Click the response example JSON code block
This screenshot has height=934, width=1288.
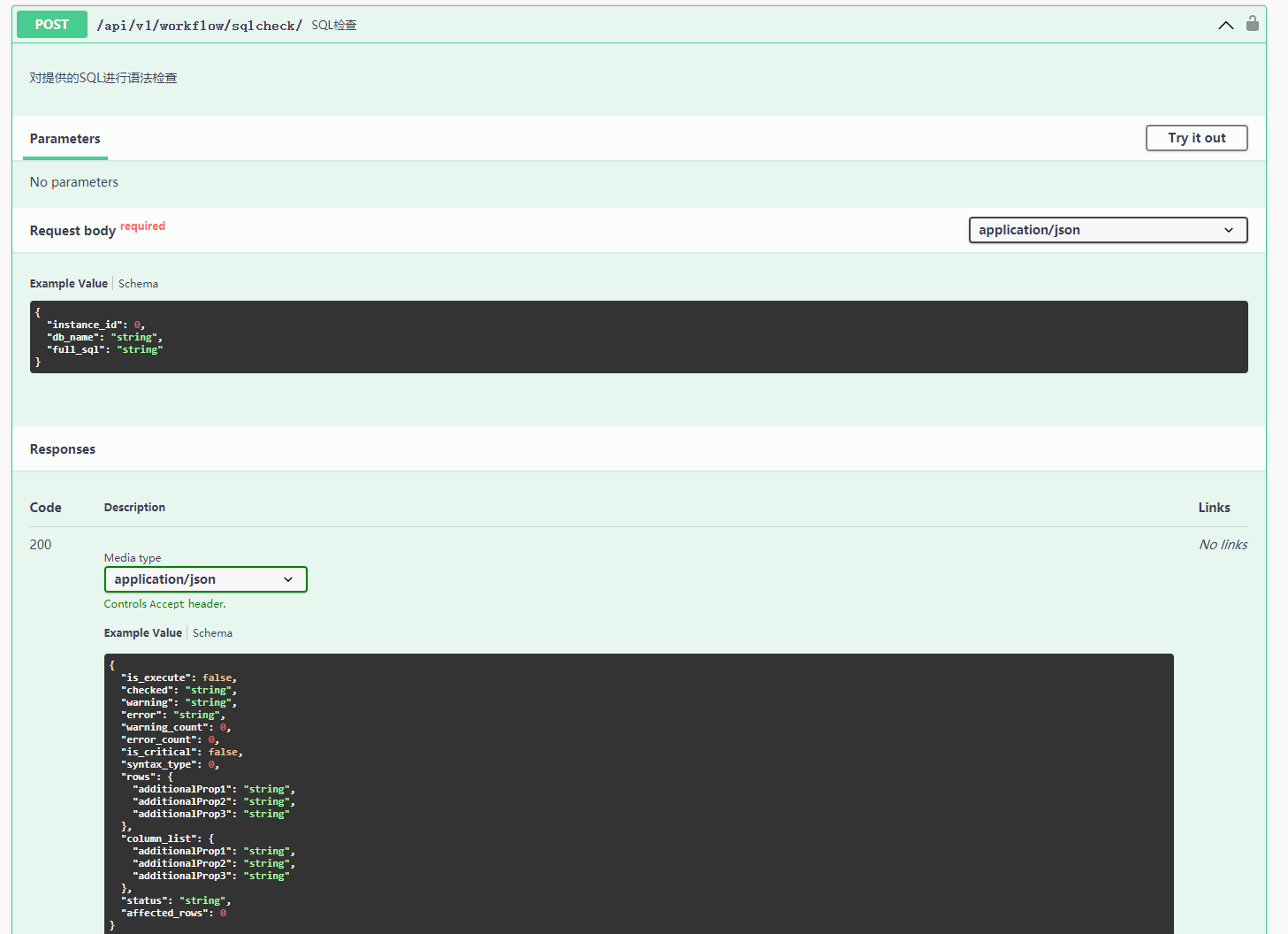click(638, 792)
